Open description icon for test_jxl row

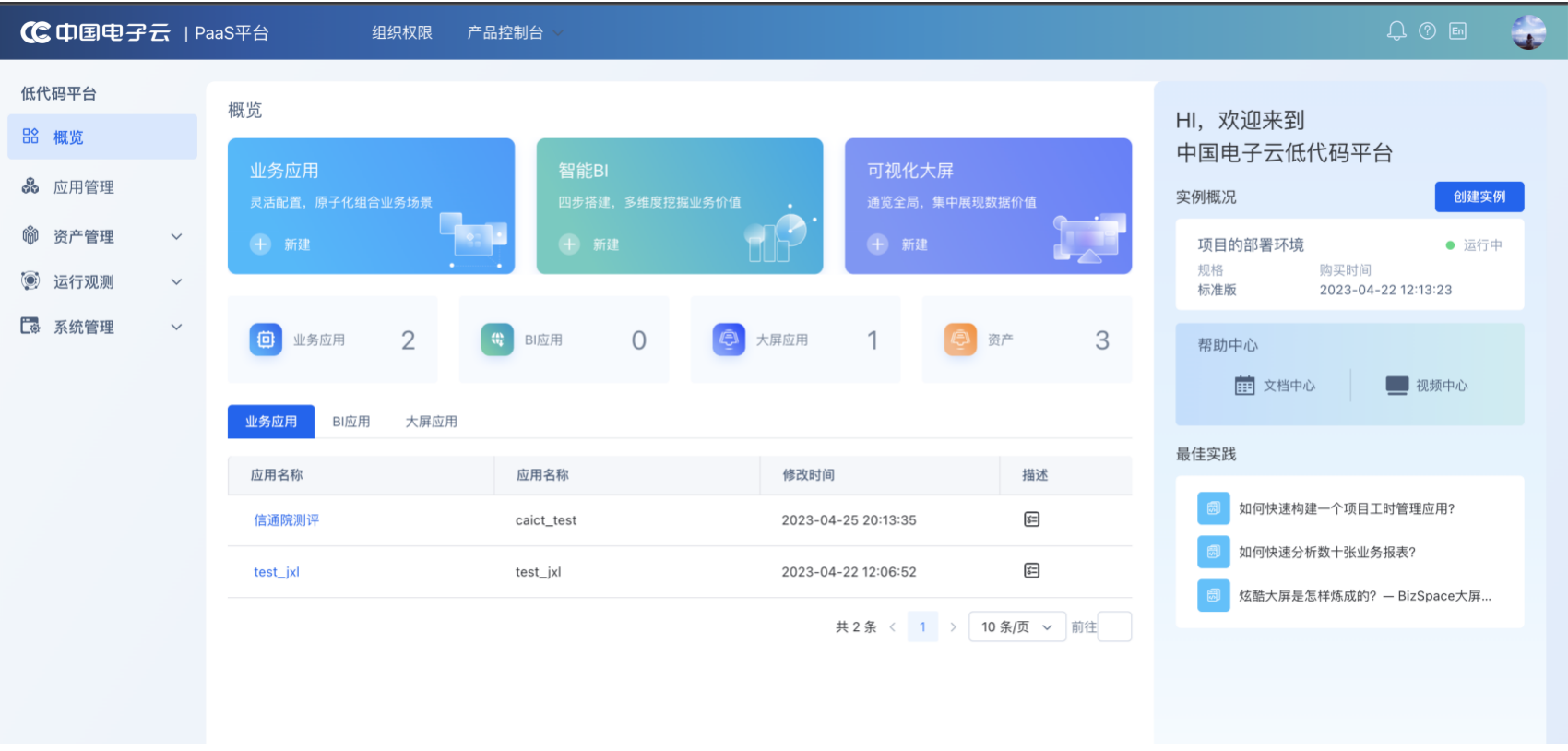point(1031,571)
